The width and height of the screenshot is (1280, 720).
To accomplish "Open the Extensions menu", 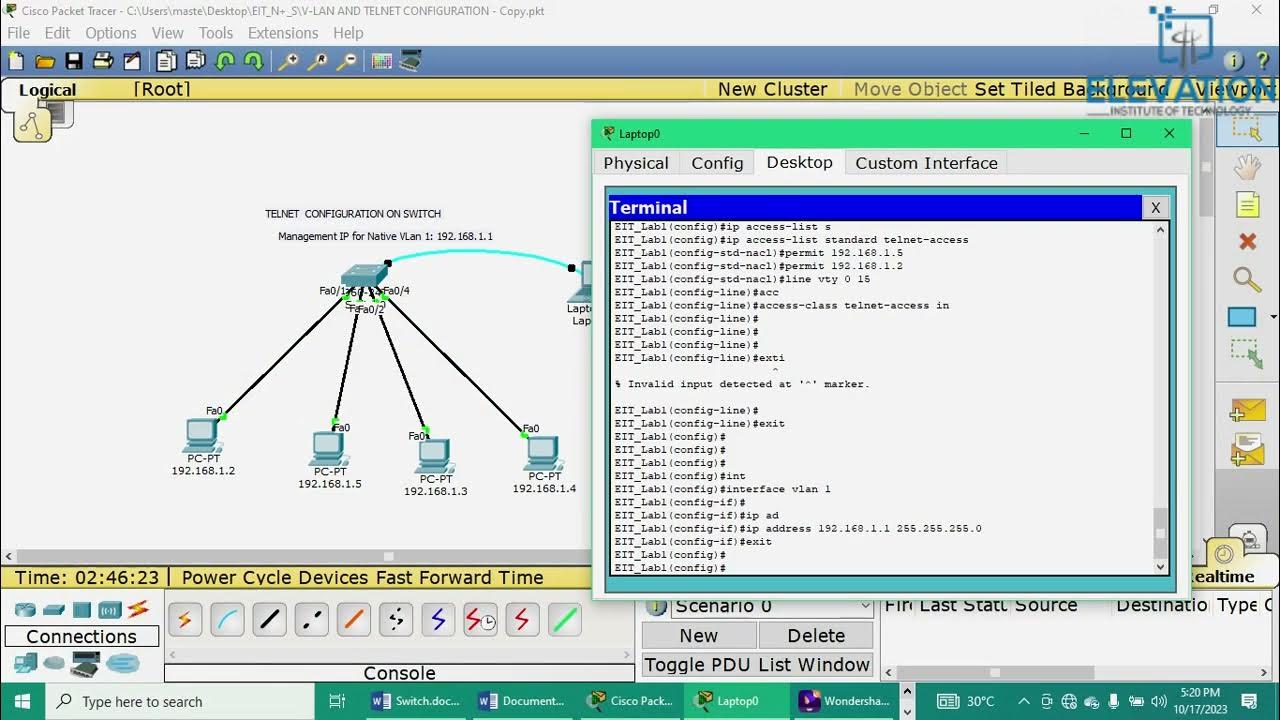I will 283,33.
